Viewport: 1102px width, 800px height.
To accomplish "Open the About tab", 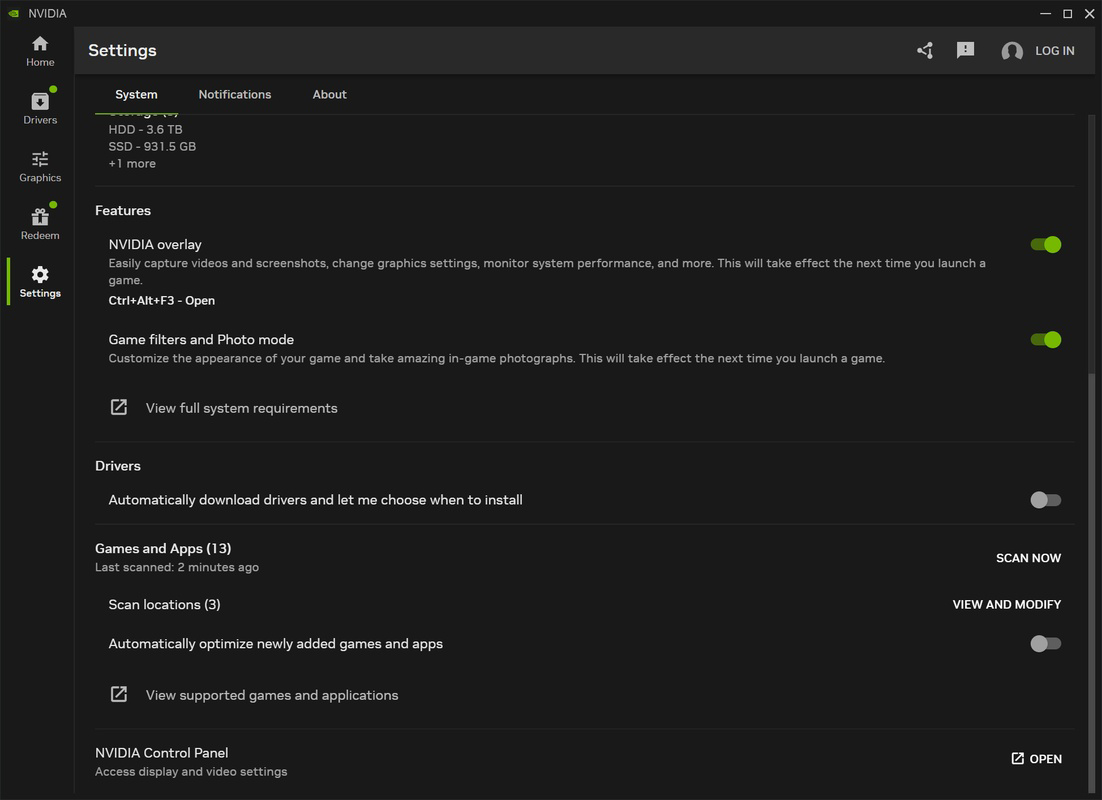I will tap(330, 94).
